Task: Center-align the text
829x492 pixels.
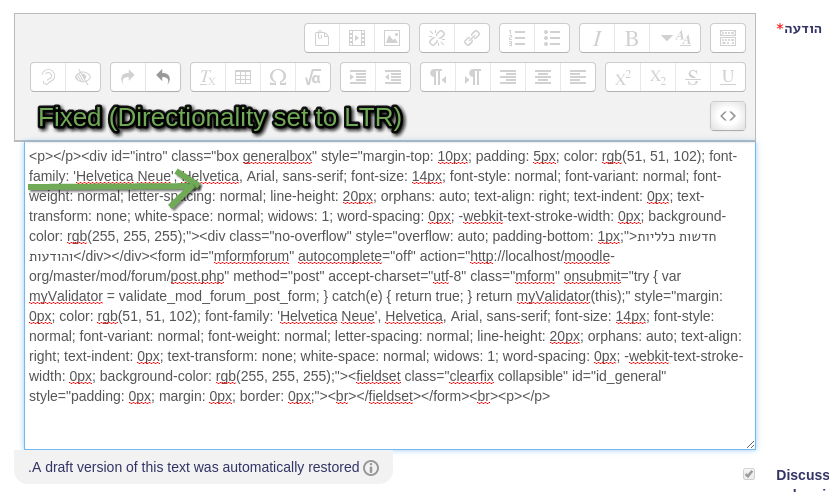Action: coord(542,77)
